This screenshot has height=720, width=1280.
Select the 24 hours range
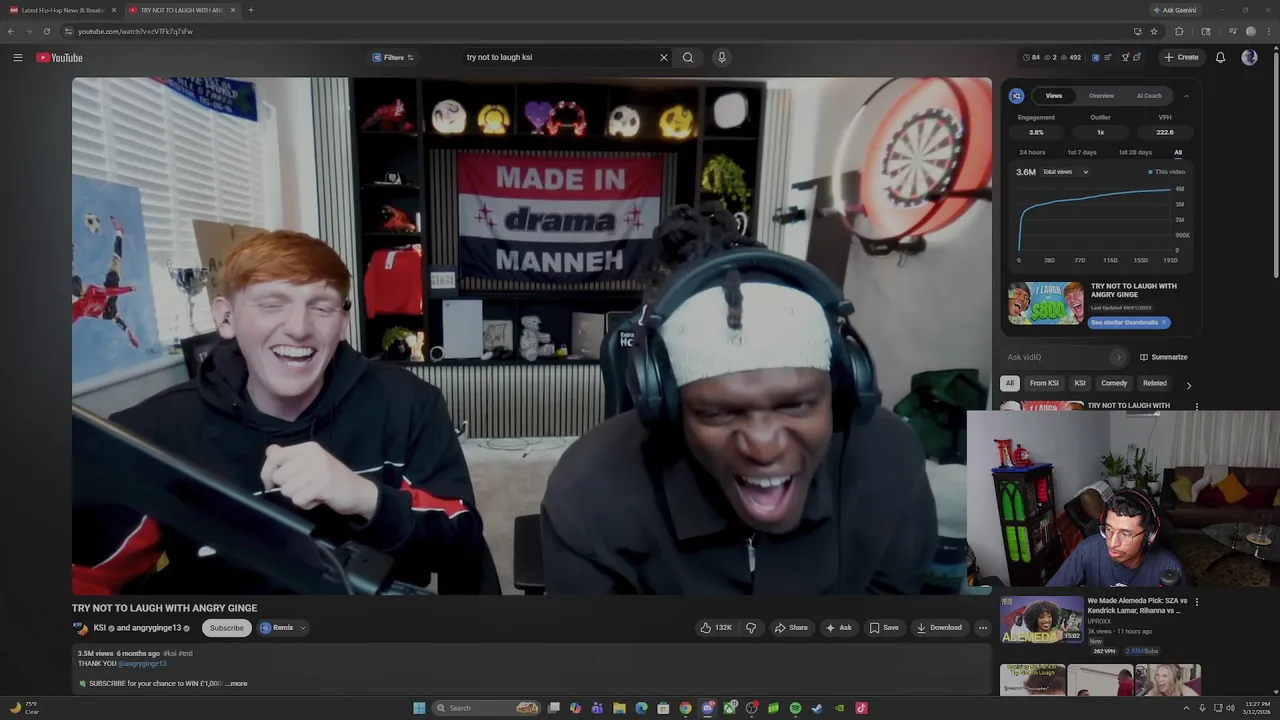pos(1032,152)
